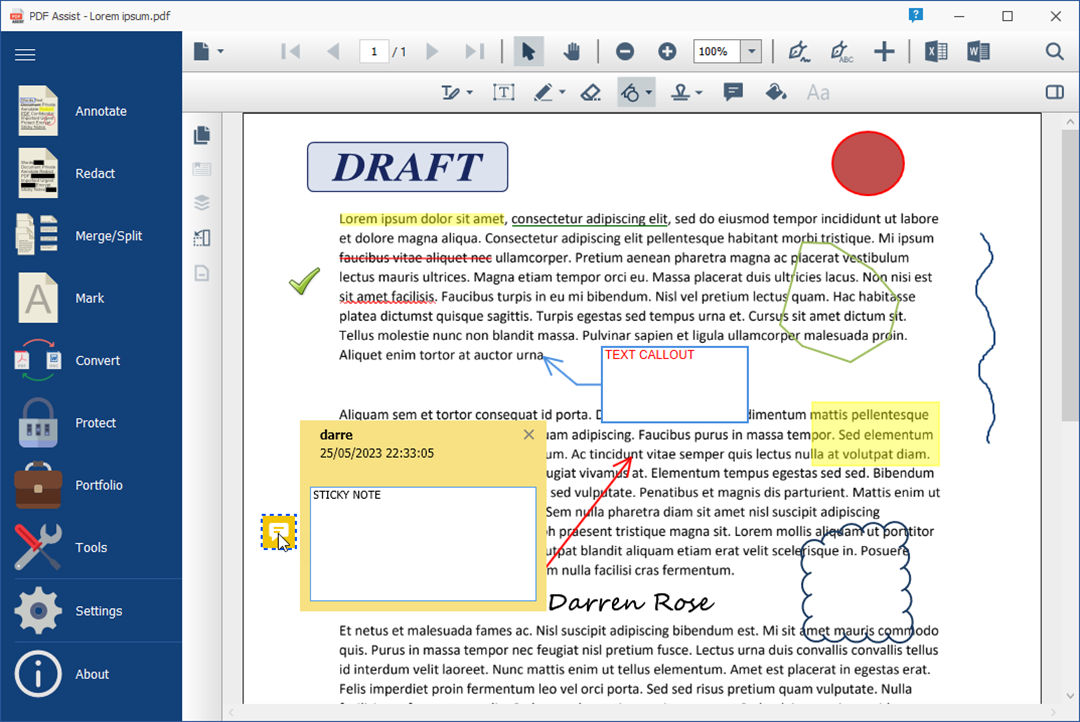1080x722 pixels.
Task: Switch to the Redact section
Action: pyautogui.click(x=95, y=173)
